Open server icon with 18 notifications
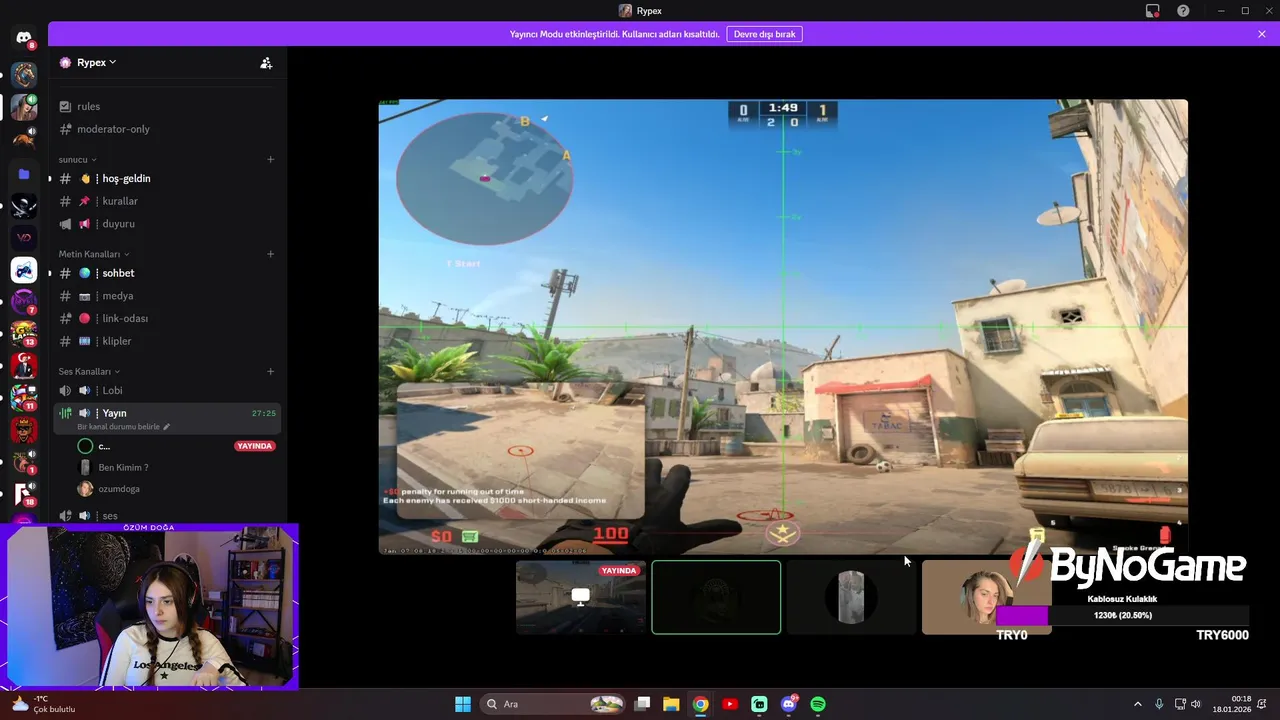This screenshot has height=720, width=1280. [x=24, y=494]
